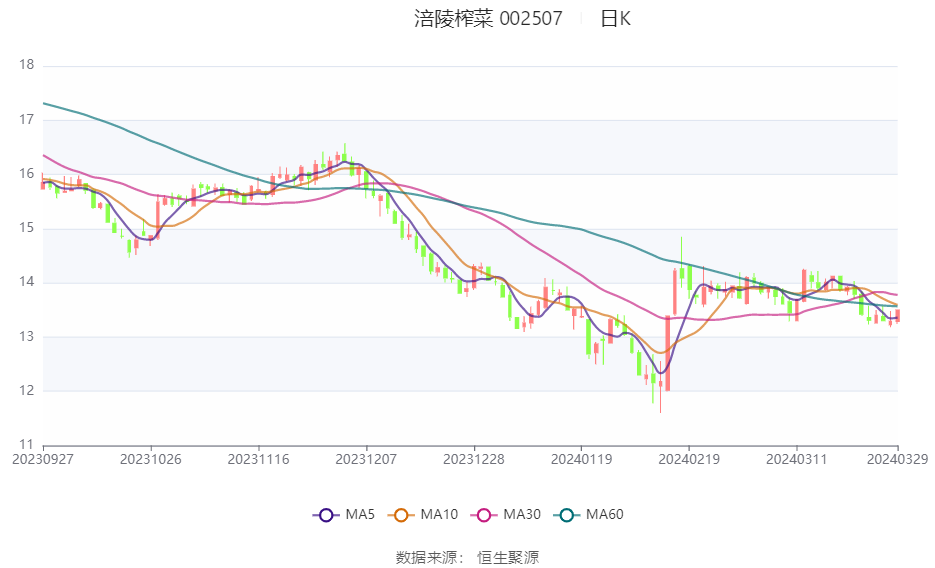Click the 18 price axis label
The height and width of the screenshot is (568, 935).
(26, 65)
